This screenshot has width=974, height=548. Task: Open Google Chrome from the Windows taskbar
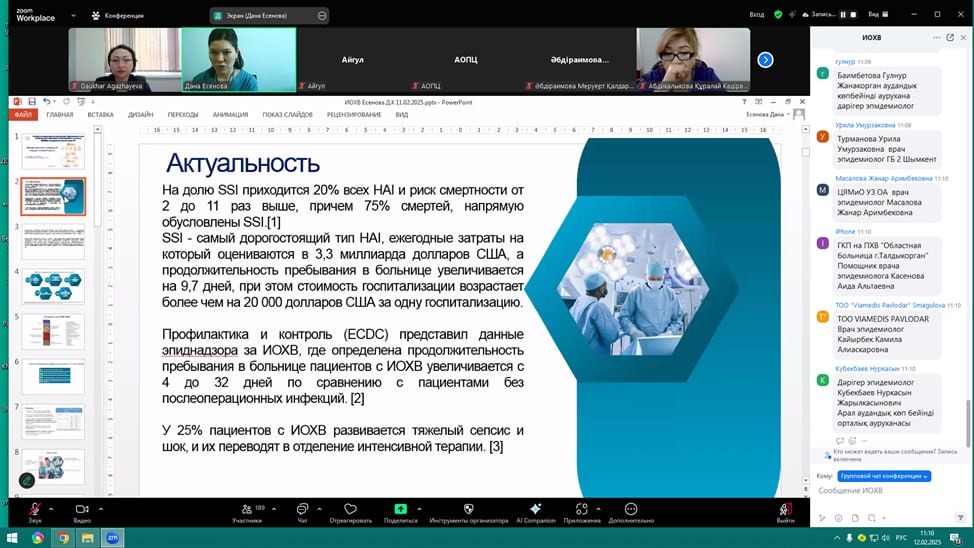click(x=63, y=538)
